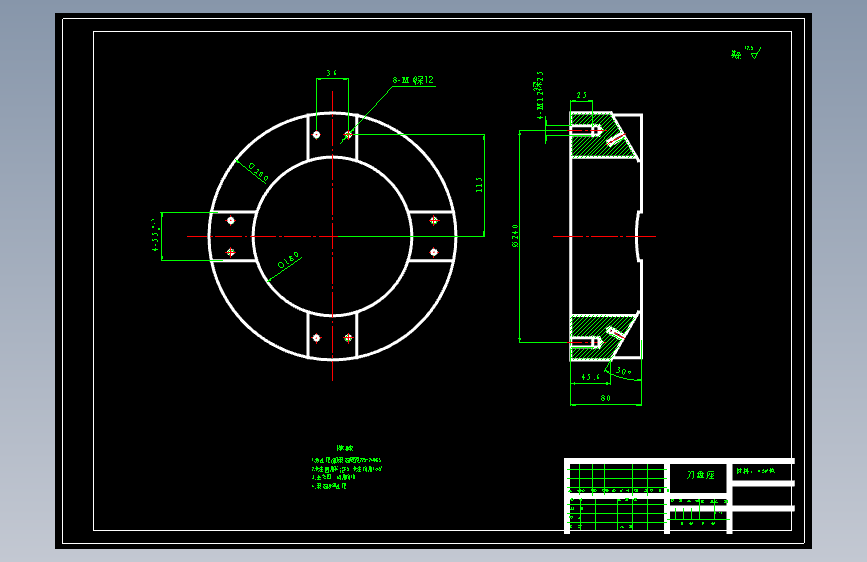Image resolution: width=867 pixels, height=562 pixels.
Task: Select the horizontal dimension above the top lug
Action: click(331, 73)
